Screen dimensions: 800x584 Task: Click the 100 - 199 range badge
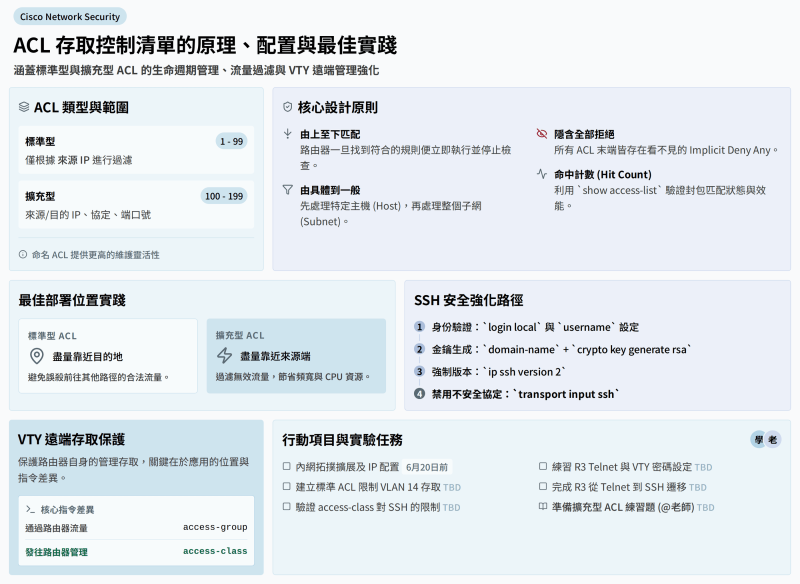tap(224, 196)
